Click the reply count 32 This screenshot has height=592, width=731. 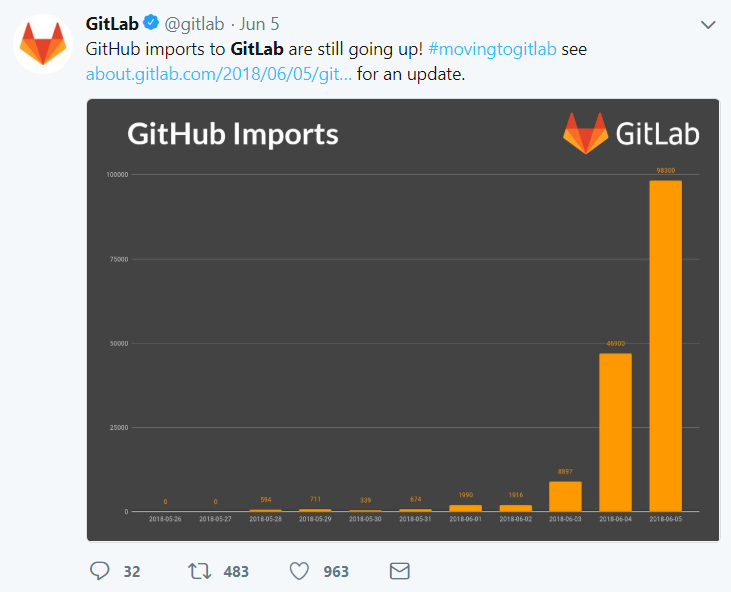(131, 572)
